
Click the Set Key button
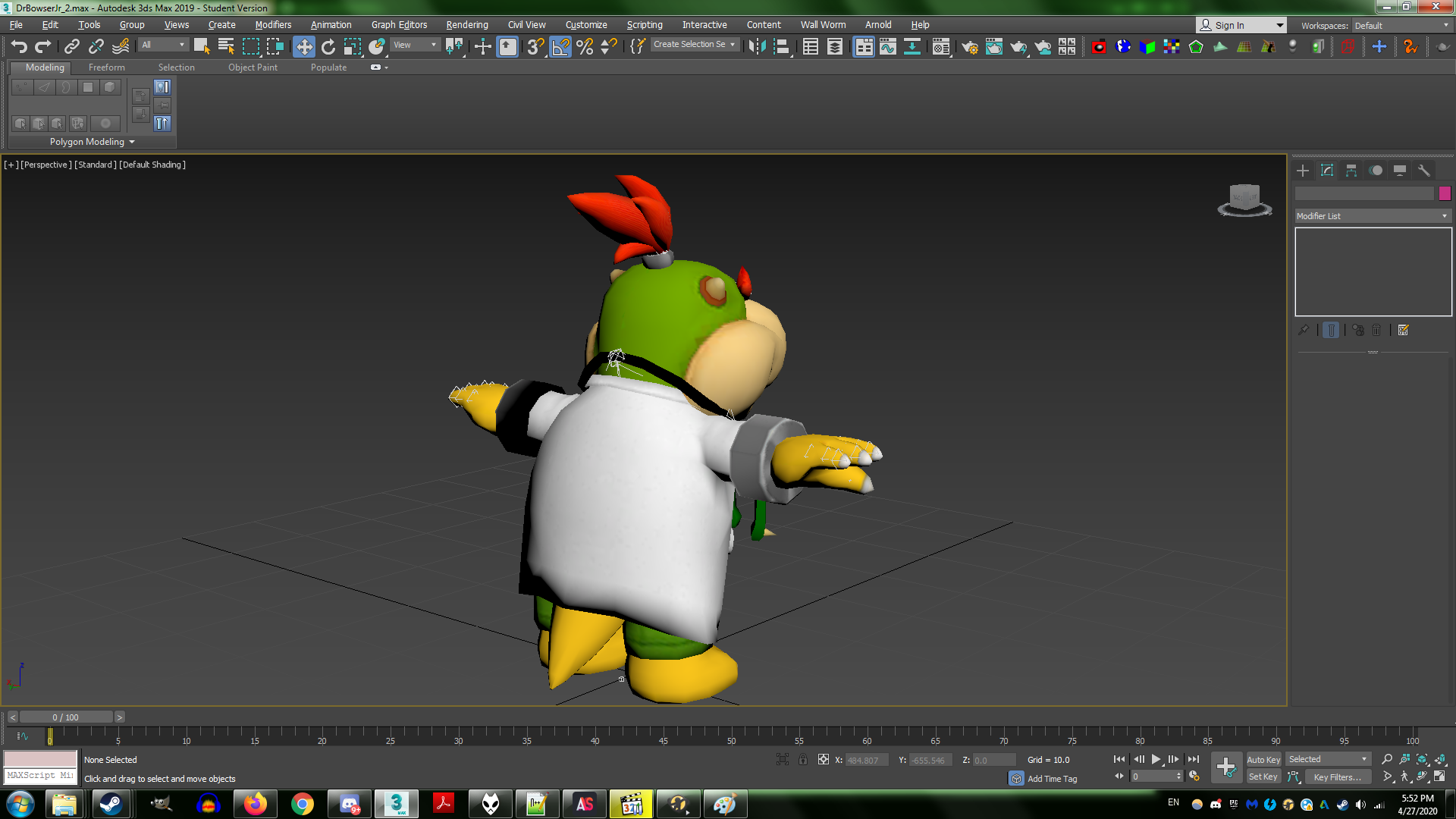pos(1263,777)
